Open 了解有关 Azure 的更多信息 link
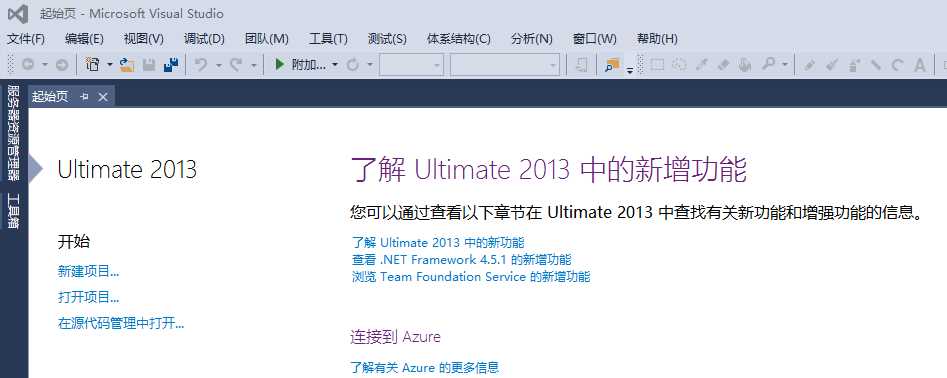Viewport: 947px width, 378px height. (425, 367)
